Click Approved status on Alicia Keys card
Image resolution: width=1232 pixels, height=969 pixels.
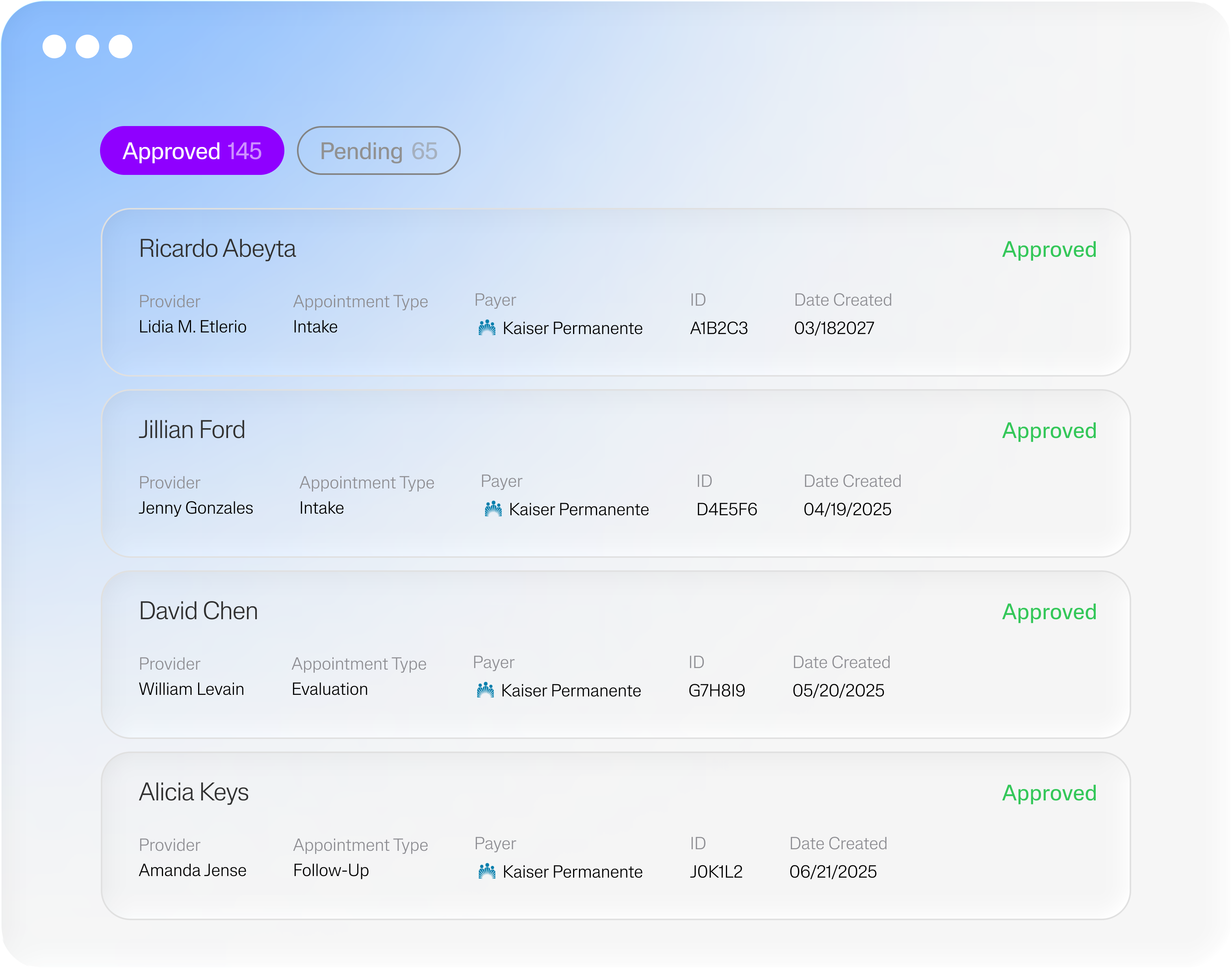point(1049,793)
